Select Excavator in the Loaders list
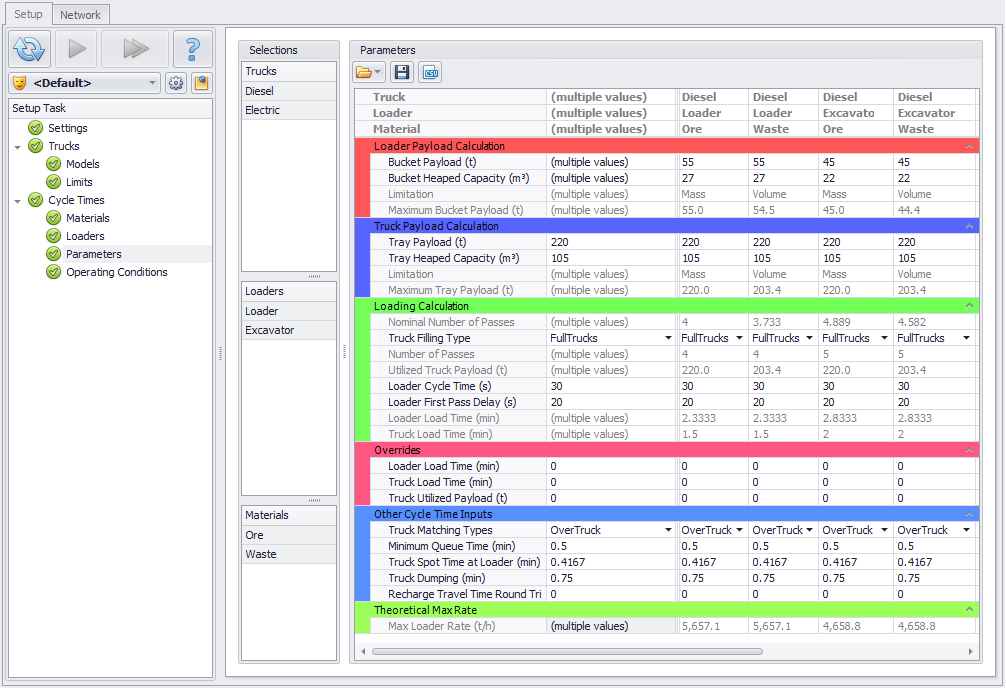 270,330
